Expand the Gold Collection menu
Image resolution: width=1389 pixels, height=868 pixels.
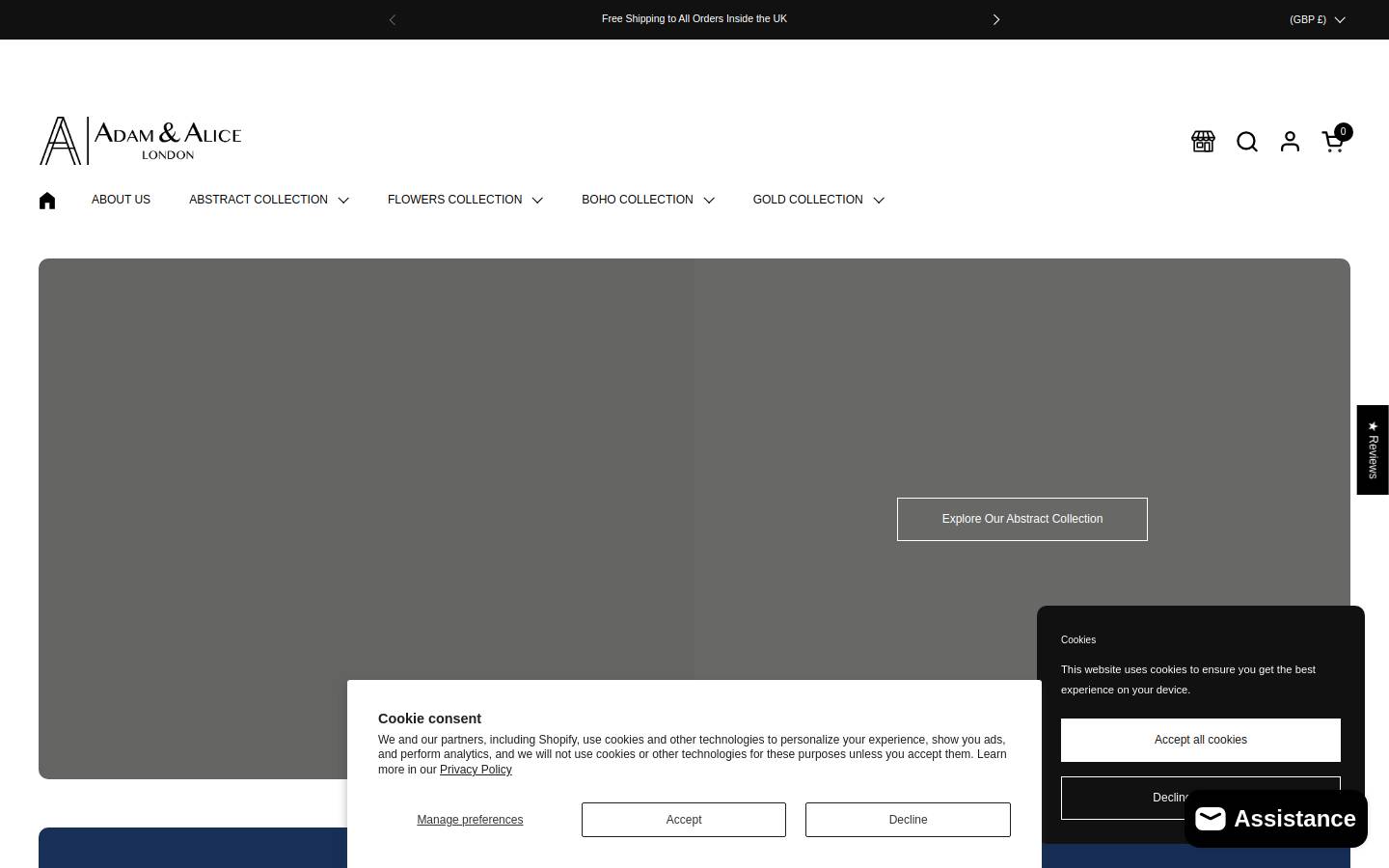click(819, 200)
